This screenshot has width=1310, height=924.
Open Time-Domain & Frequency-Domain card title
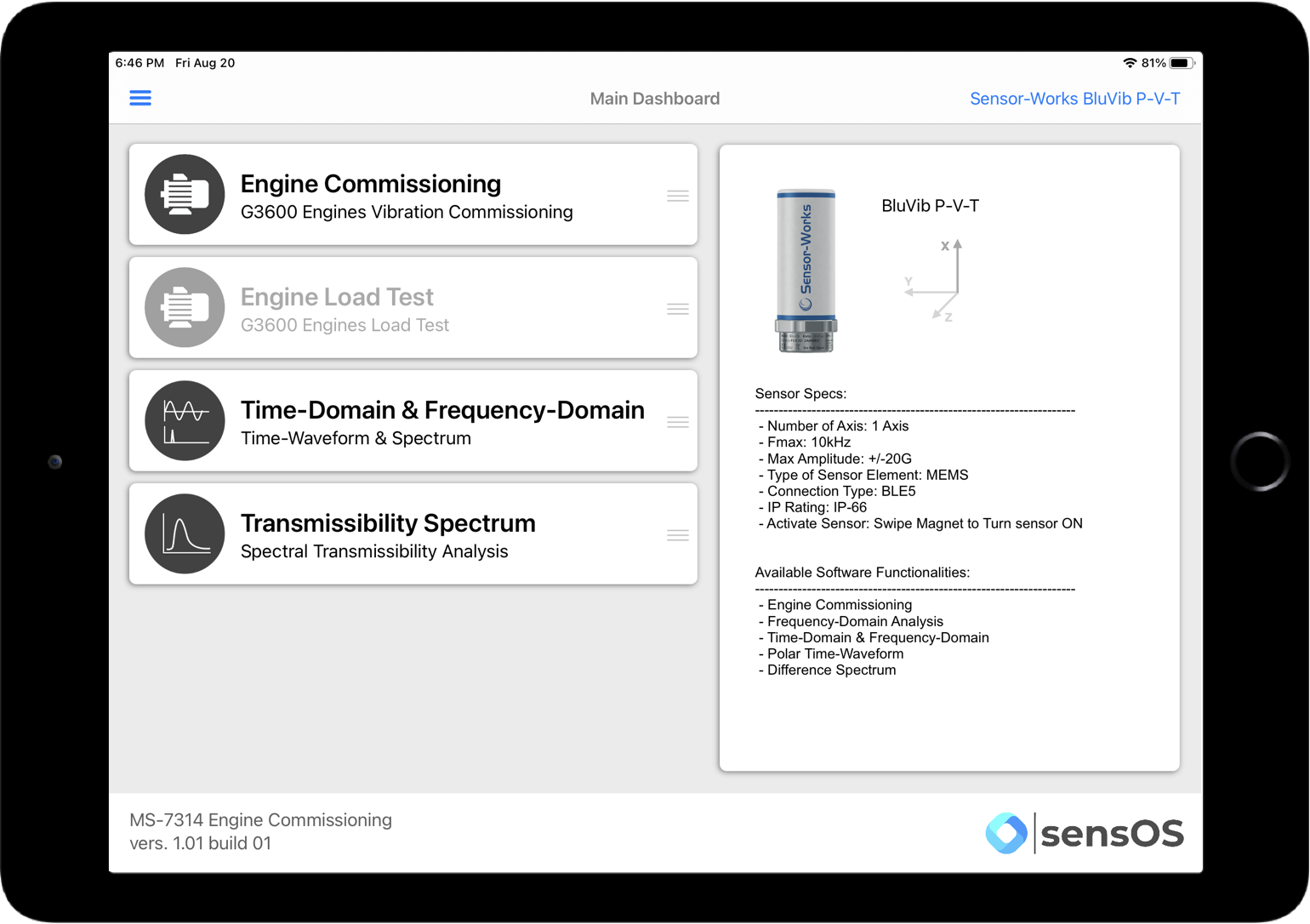tap(442, 410)
